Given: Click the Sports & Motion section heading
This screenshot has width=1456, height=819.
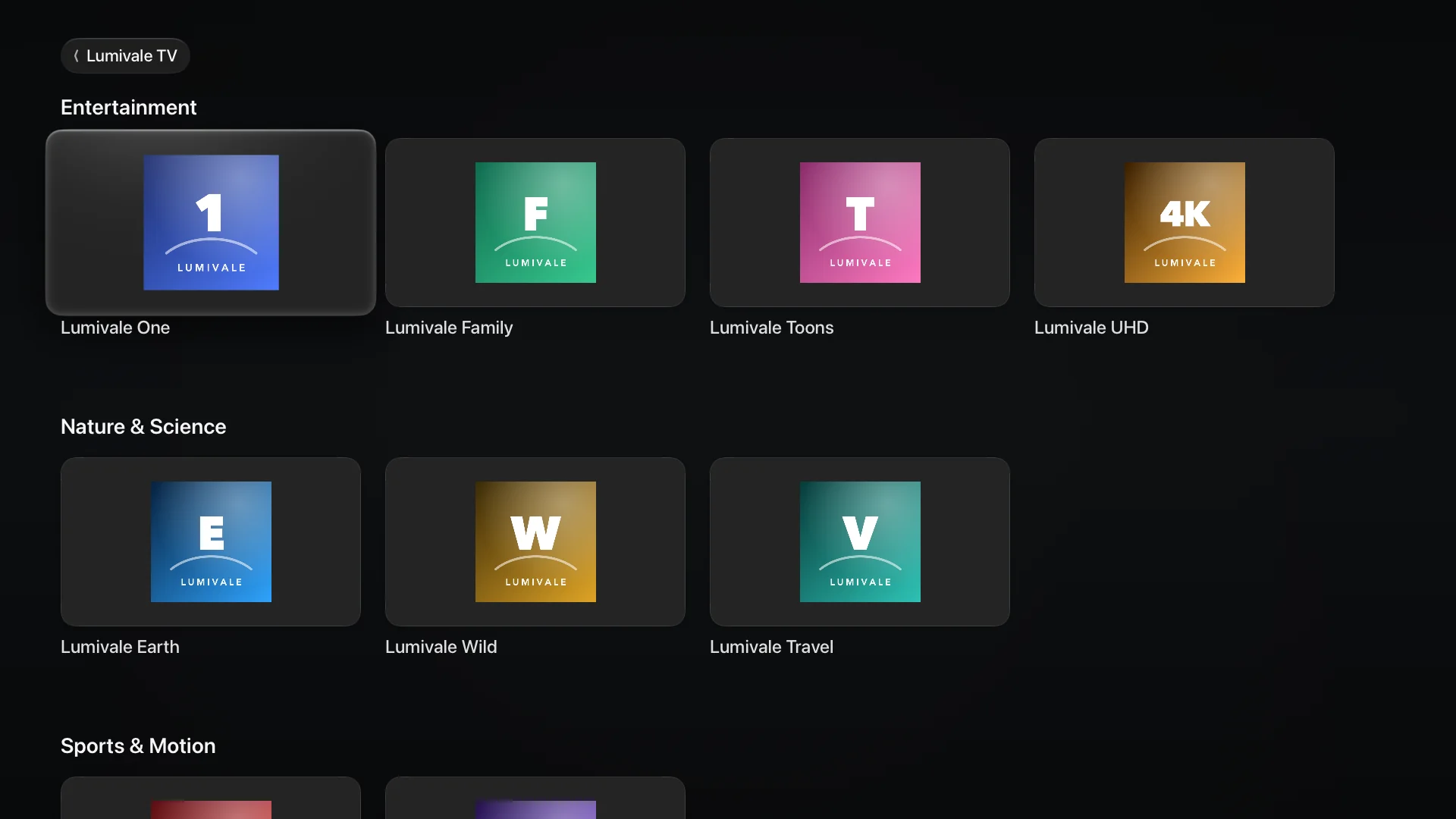Looking at the screenshot, I should coord(138,746).
